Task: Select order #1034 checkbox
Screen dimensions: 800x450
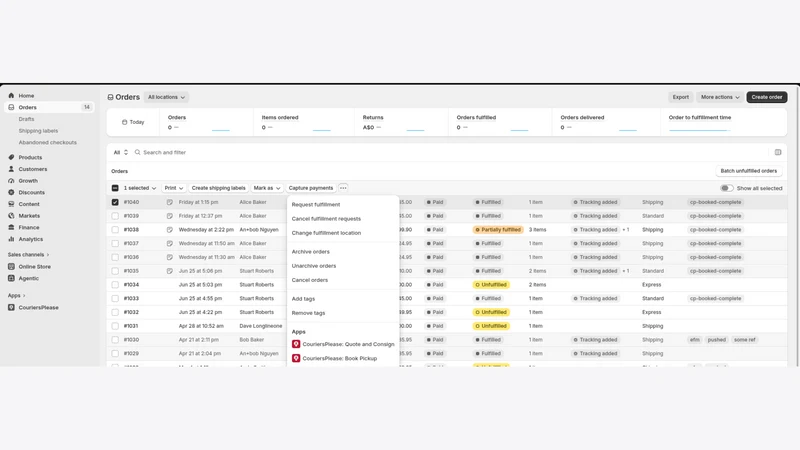Action: [x=115, y=285]
